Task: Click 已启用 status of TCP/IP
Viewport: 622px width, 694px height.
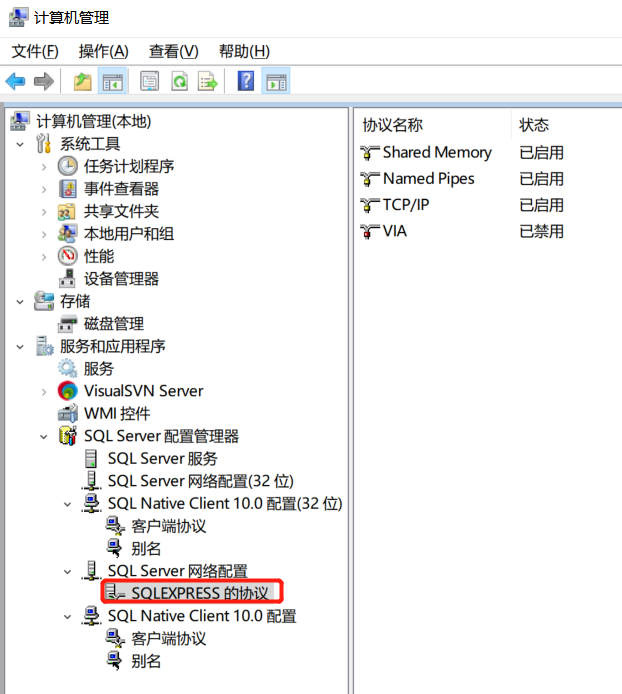Action: 541,205
